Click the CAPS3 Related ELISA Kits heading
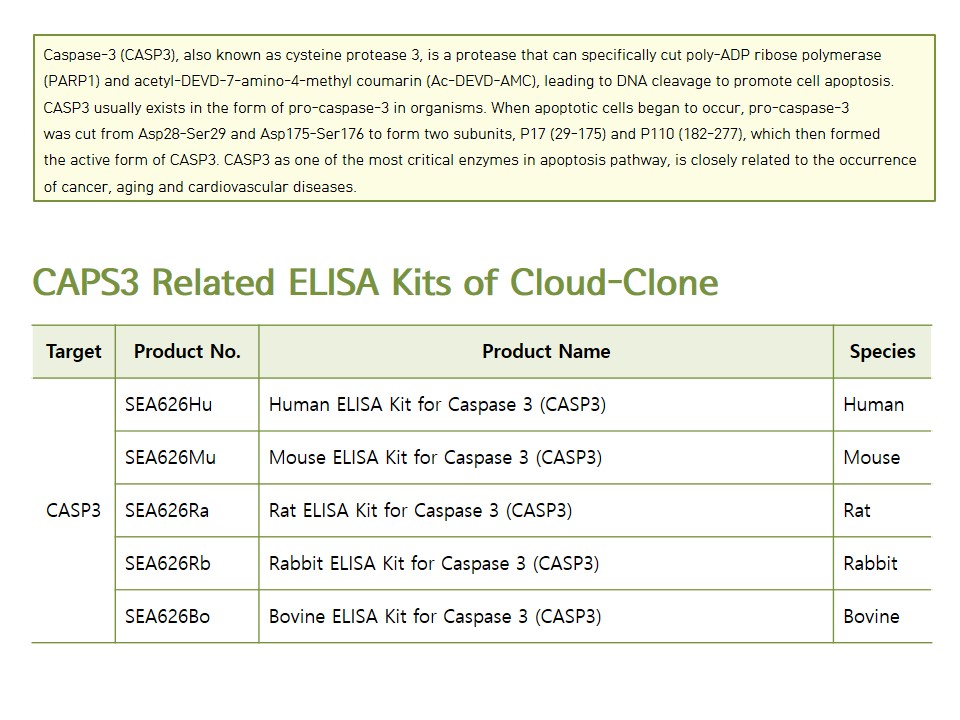The height and width of the screenshot is (720, 960). pyautogui.click(x=375, y=283)
